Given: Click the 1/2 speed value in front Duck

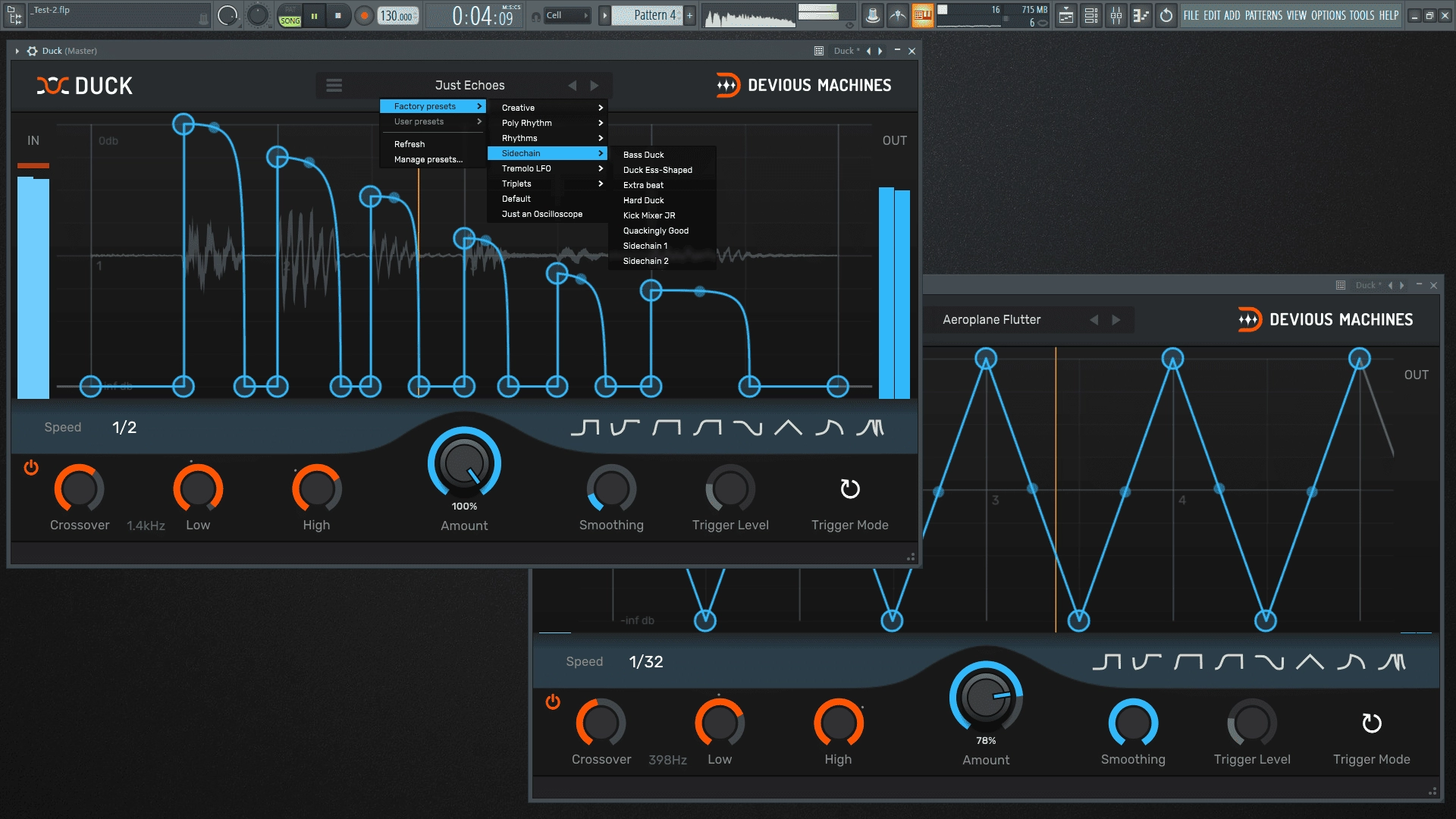Looking at the screenshot, I should (124, 427).
